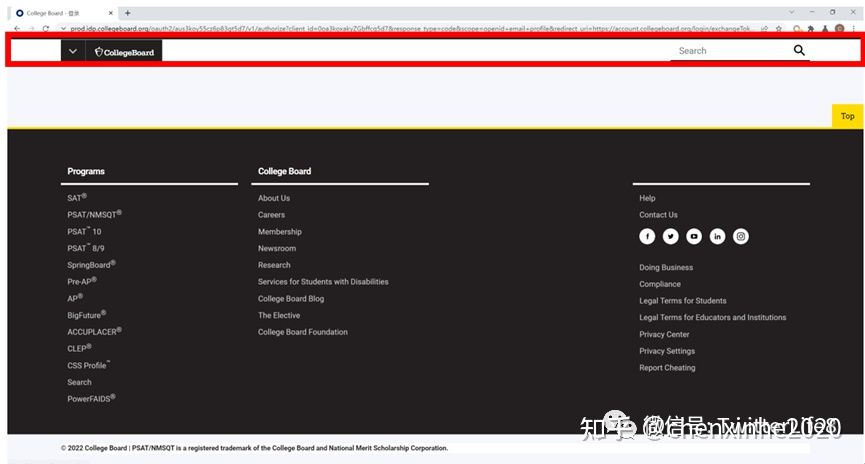
Task: Open the Search link under Programs
Action: pyautogui.click(x=79, y=382)
